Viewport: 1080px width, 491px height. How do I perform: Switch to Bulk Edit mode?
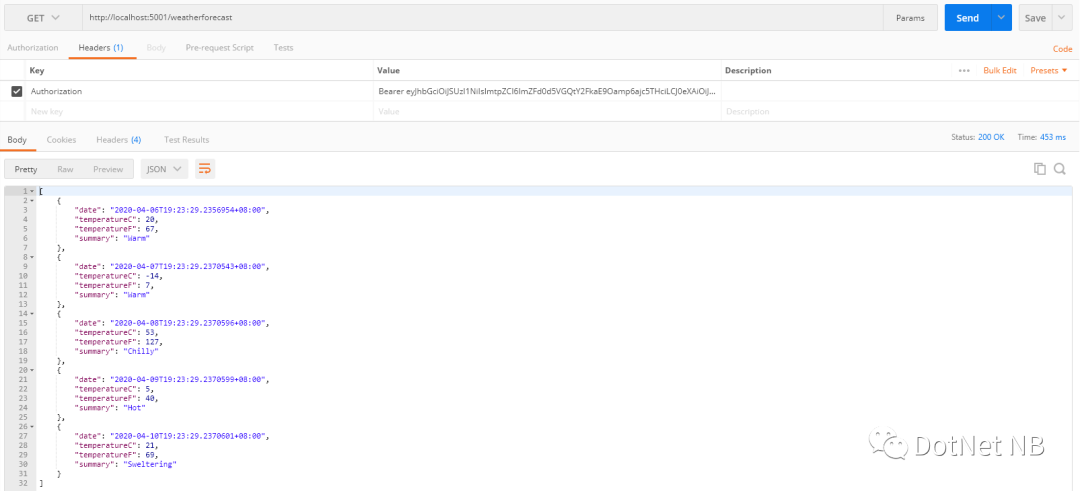tap(999, 70)
